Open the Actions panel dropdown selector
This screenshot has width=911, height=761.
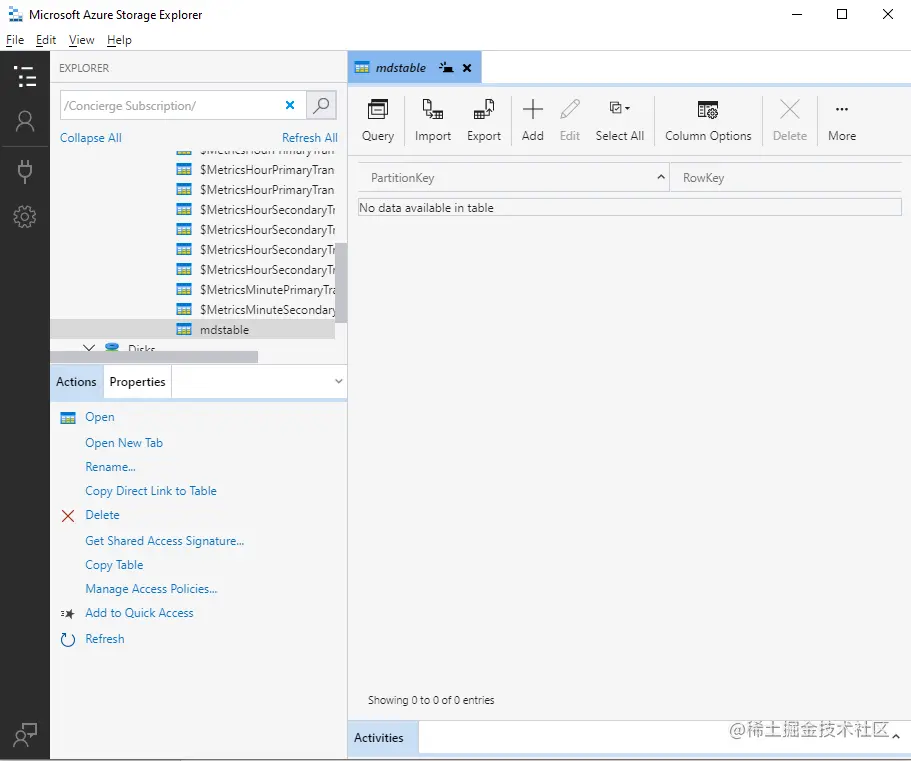(339, 381)
